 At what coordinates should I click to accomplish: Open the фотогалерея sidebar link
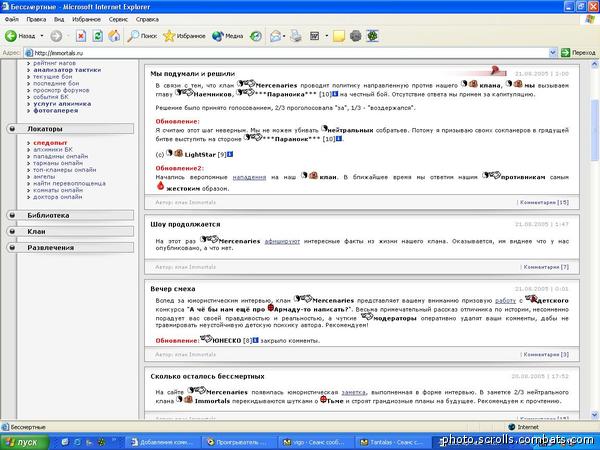point(55,110)
